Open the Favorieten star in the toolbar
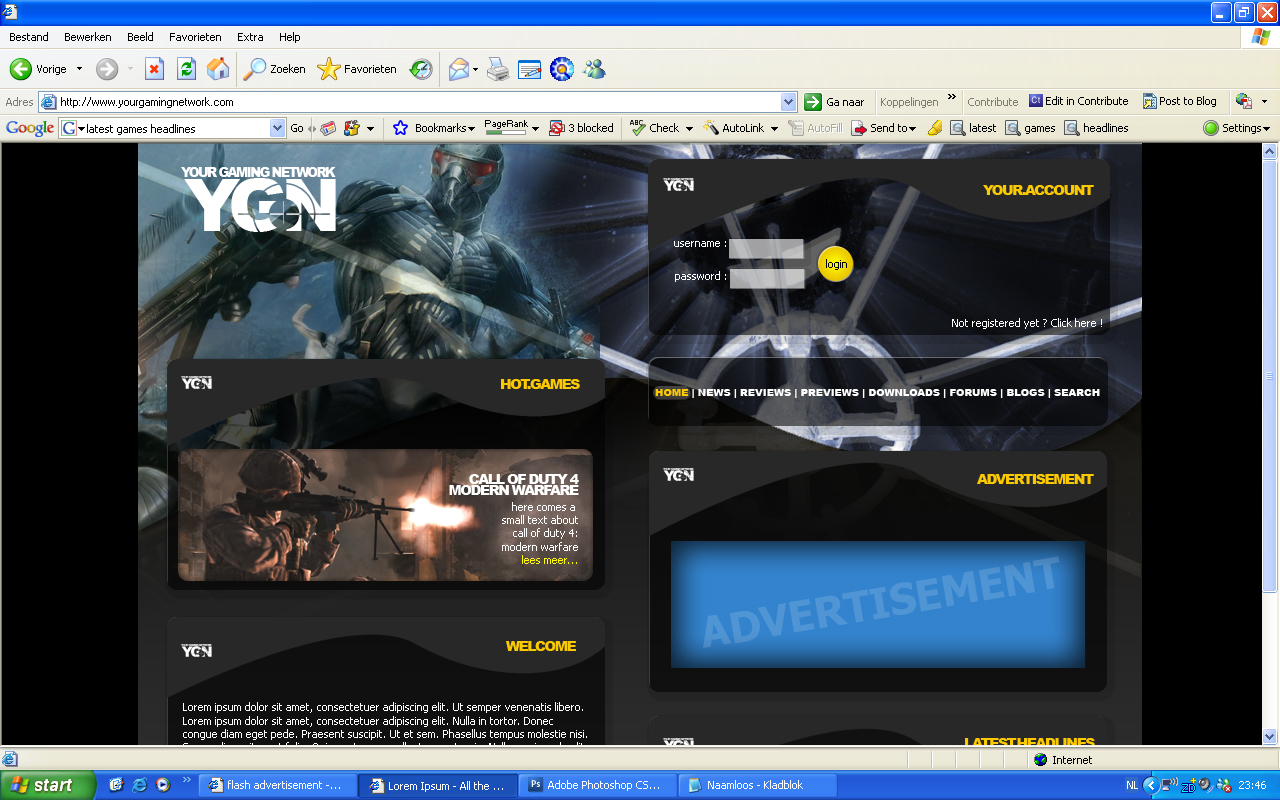 click(357, 69)
